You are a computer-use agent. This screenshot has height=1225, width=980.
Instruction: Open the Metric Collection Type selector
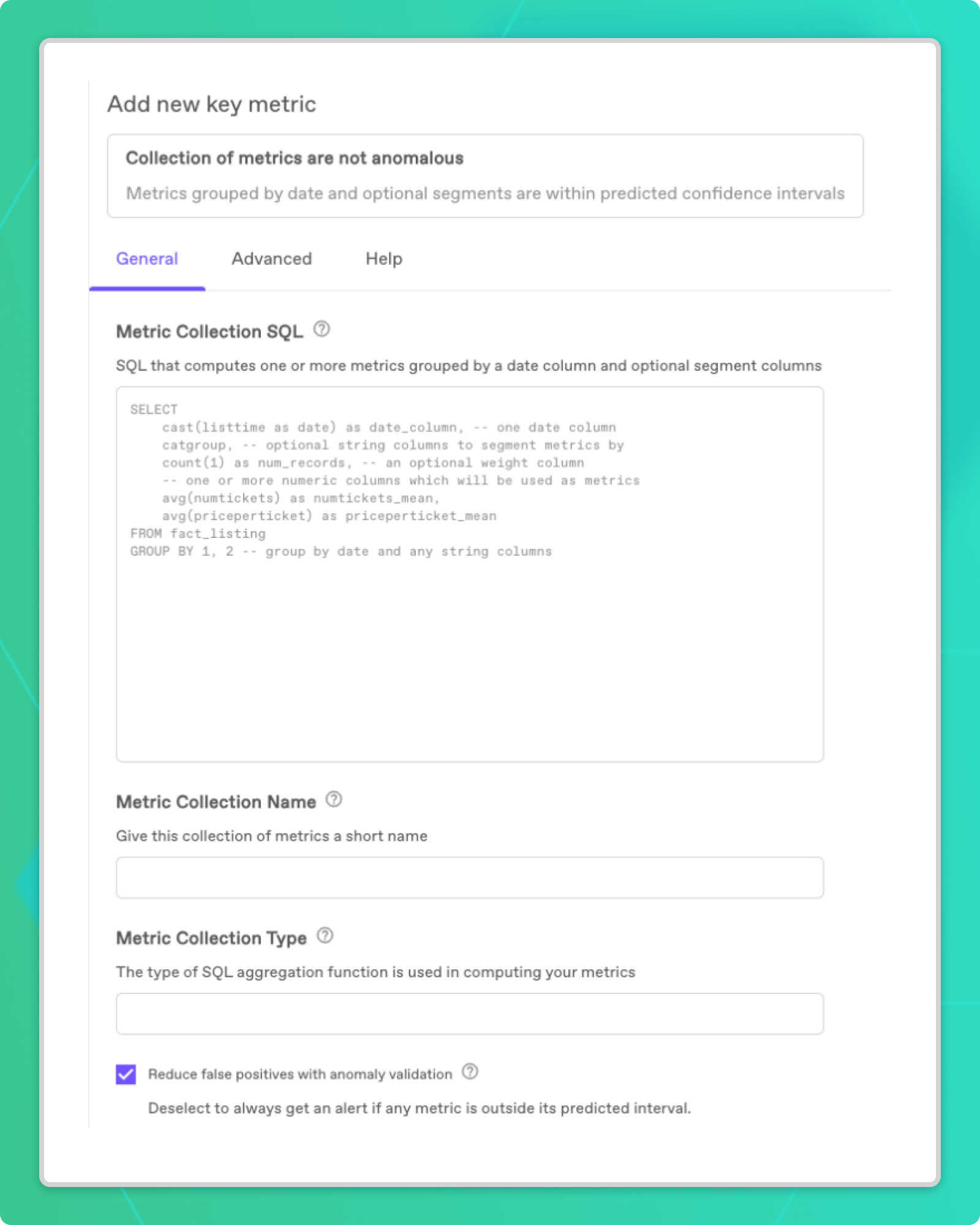[469, 1013]
